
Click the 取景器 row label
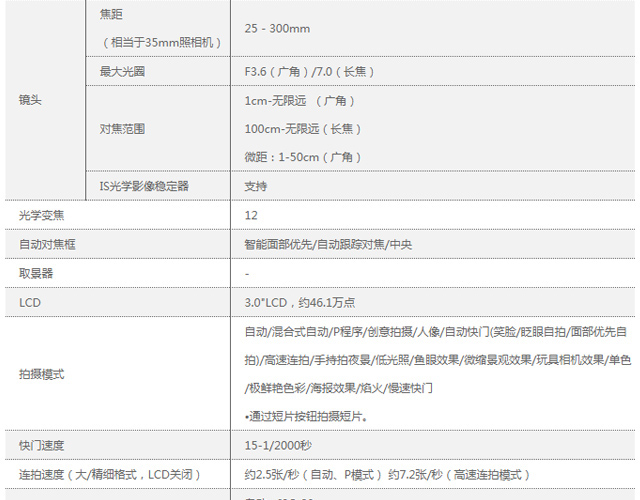[36, 273]
